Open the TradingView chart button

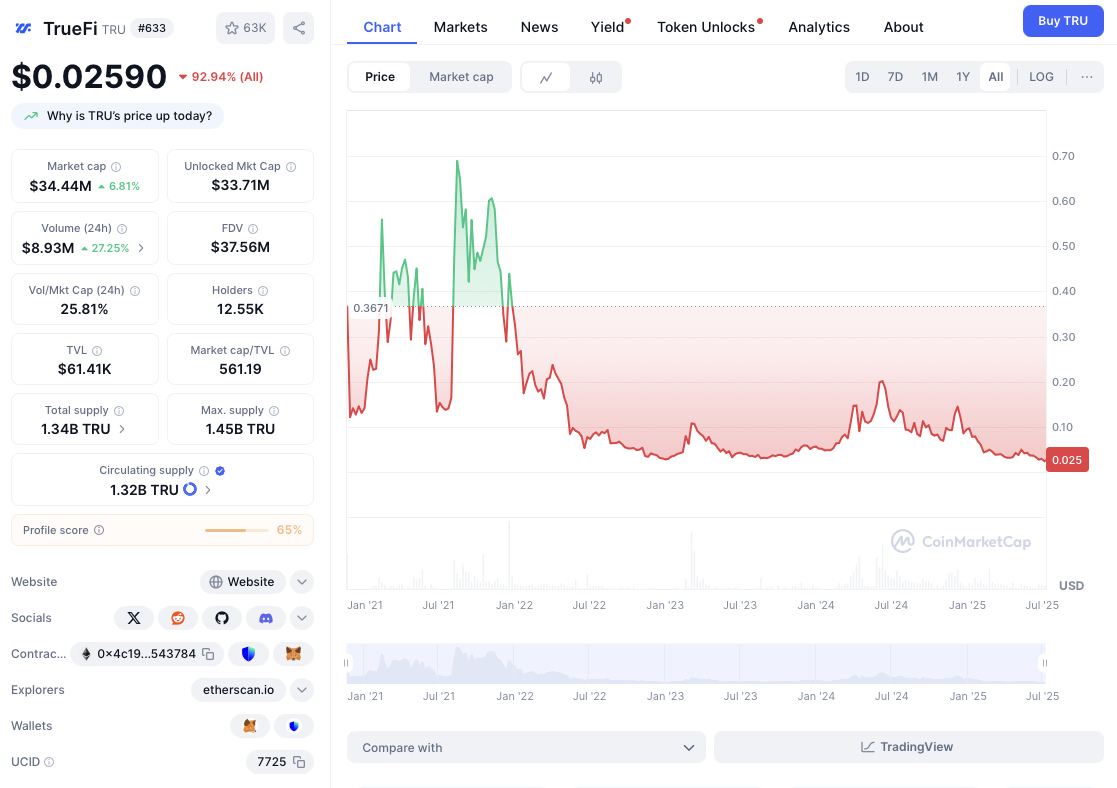pyautogui.click(x=908, y=747)
